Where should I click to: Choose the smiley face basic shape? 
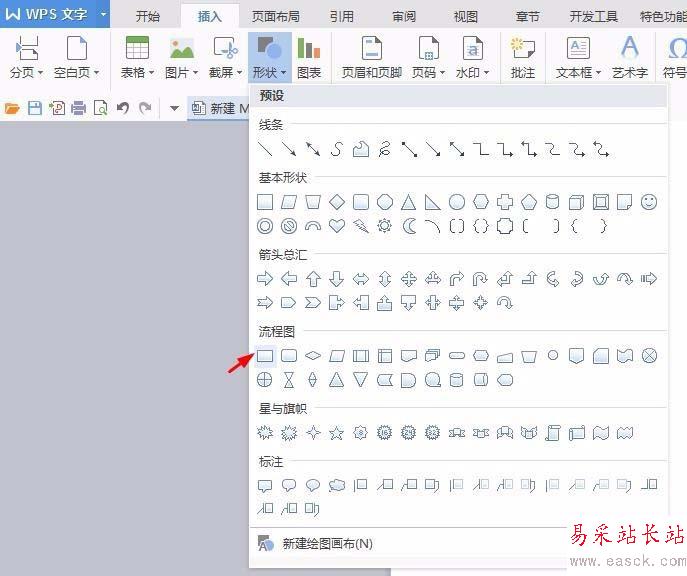pyautogui.click(x=649, y=202)
